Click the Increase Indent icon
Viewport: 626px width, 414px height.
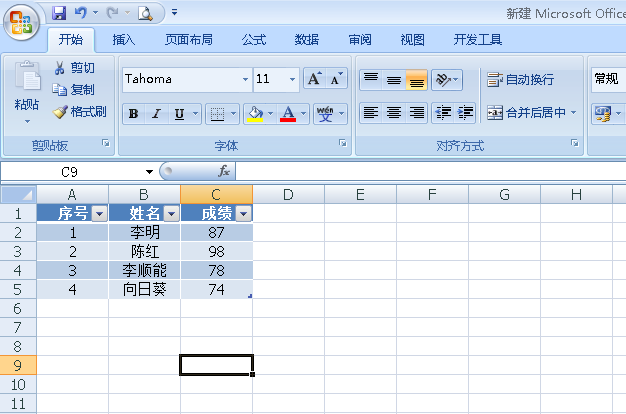point(465,113)
